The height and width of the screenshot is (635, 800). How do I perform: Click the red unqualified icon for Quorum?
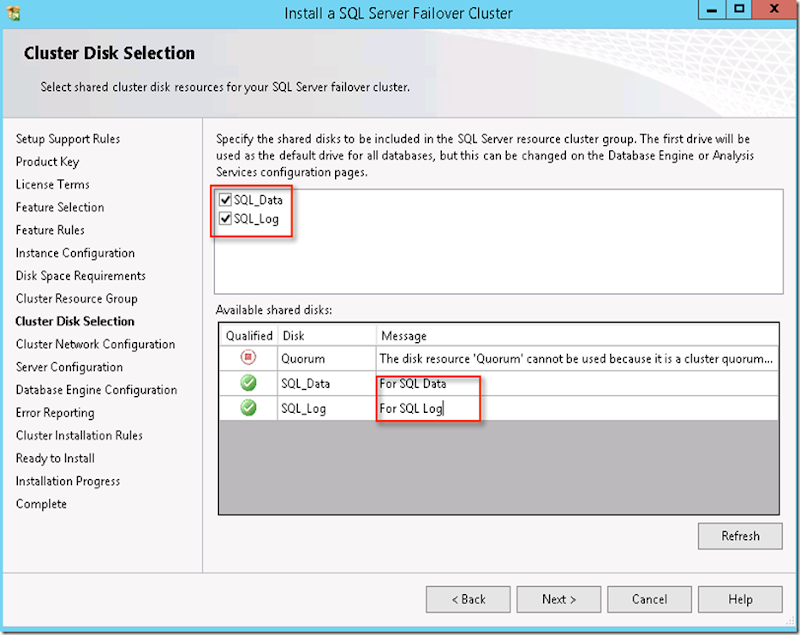(248, 358)
